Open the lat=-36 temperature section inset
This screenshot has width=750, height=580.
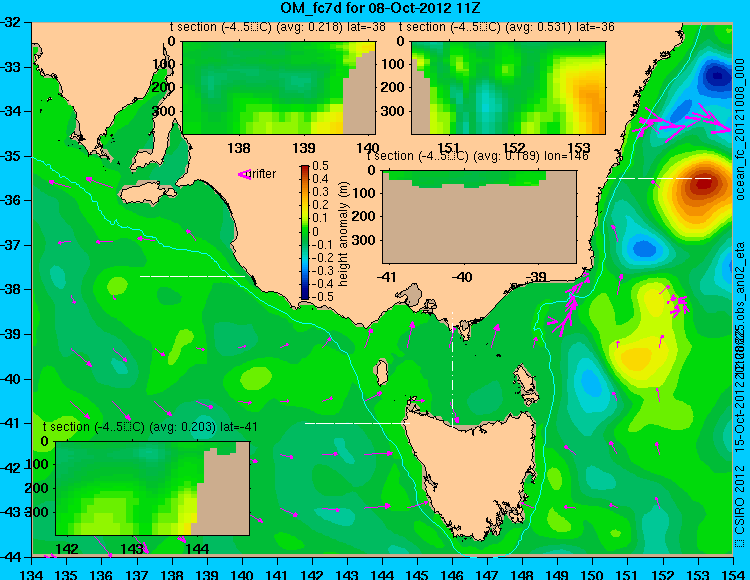[x=508, y=88]
